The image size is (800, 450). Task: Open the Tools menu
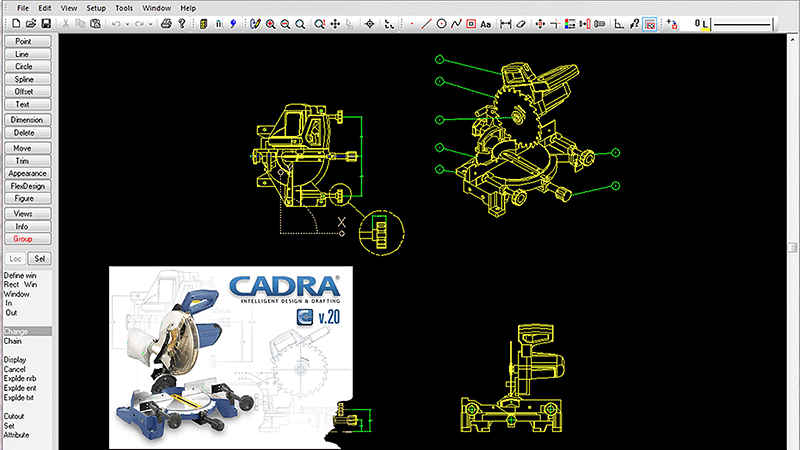[123, 7]
